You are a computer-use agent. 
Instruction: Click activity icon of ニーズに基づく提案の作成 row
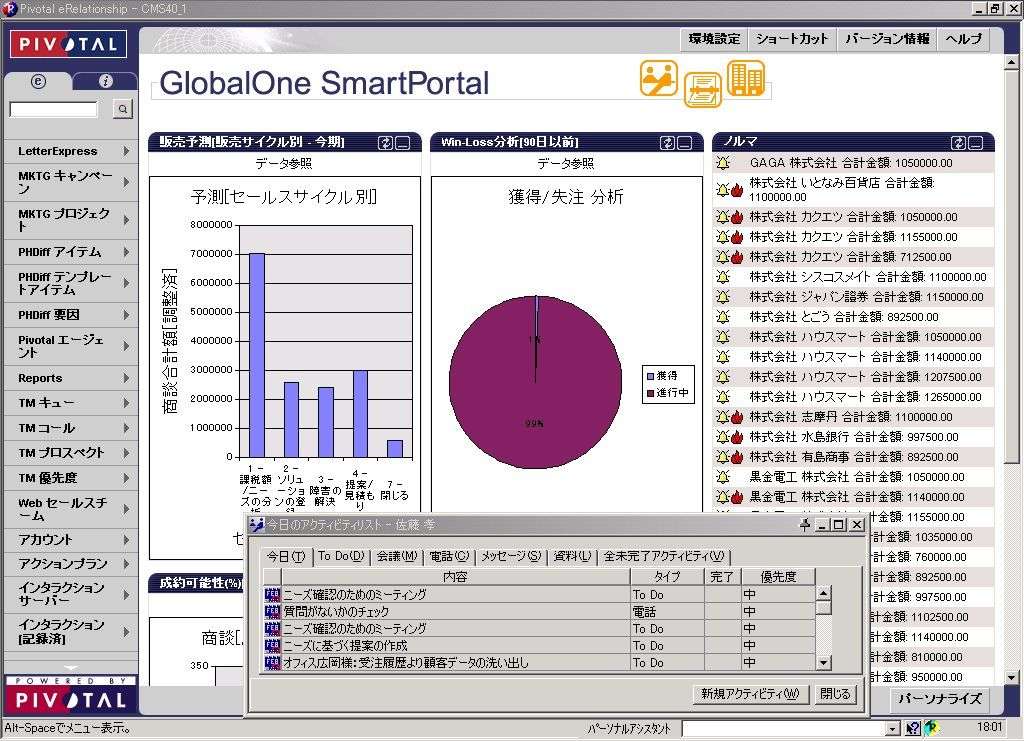click(x=272, y=645)
